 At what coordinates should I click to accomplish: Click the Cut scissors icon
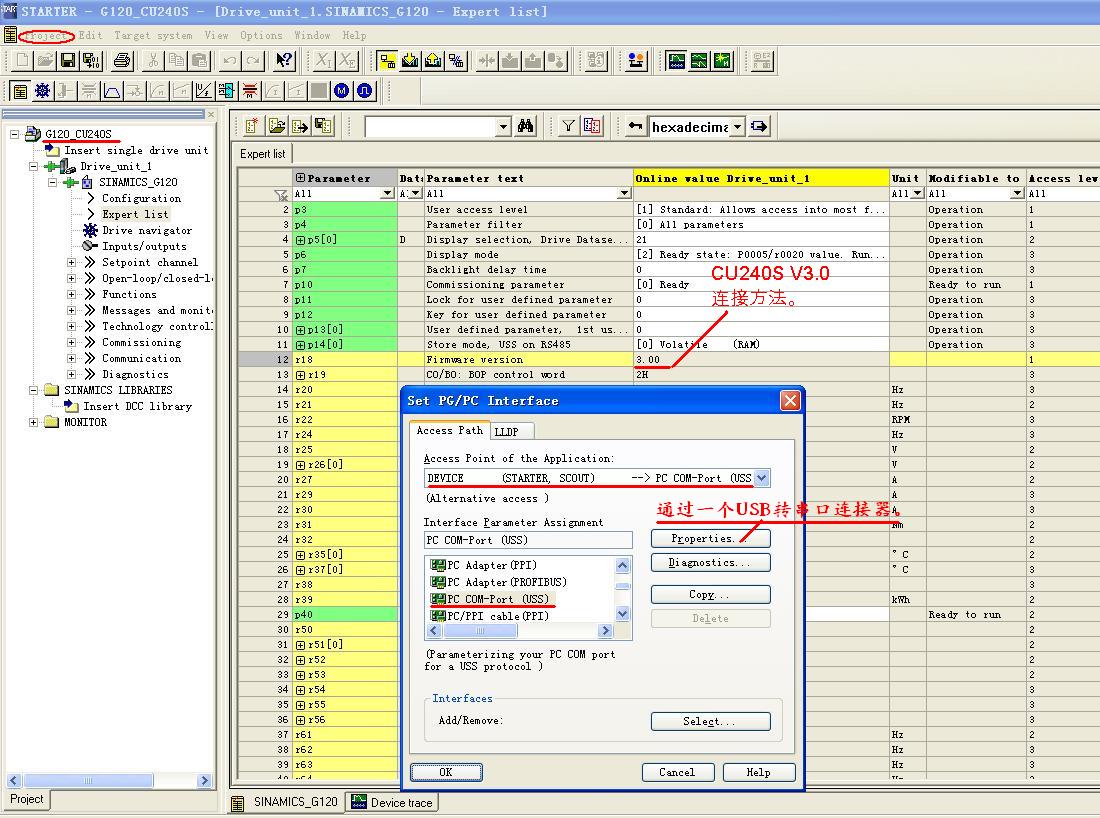(153, 60)
